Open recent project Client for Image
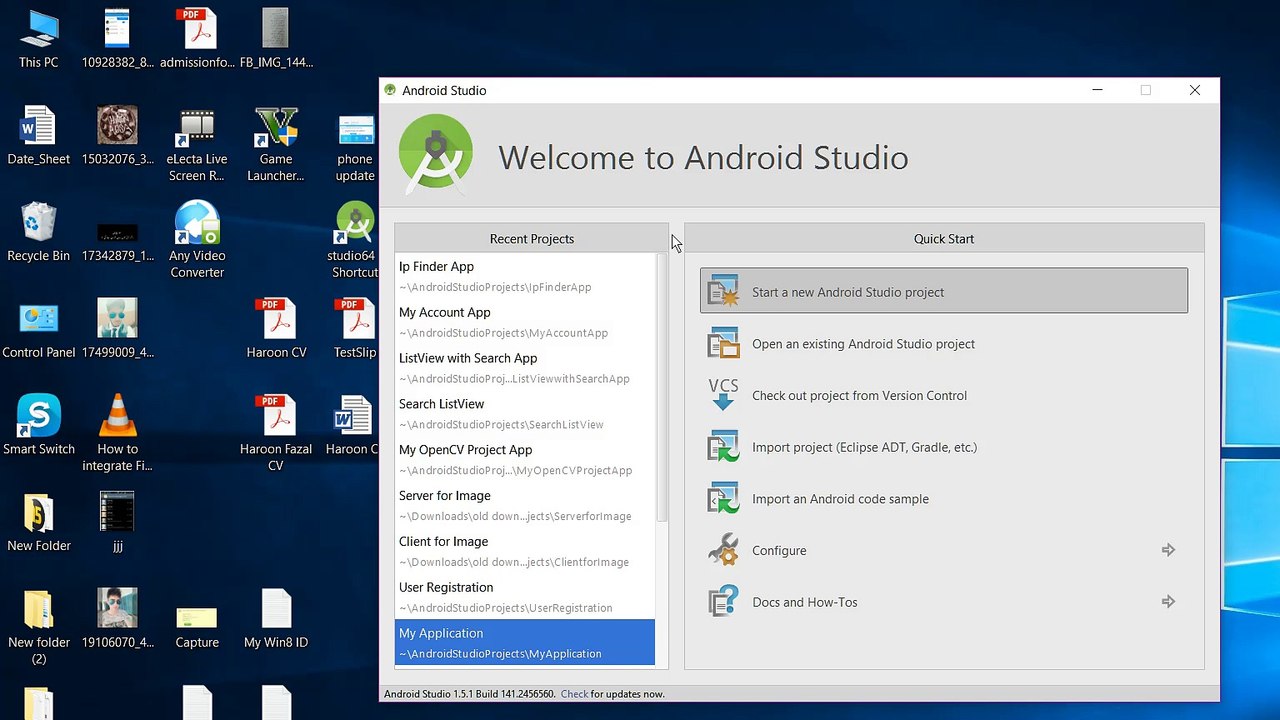 (x=525, y=551)
